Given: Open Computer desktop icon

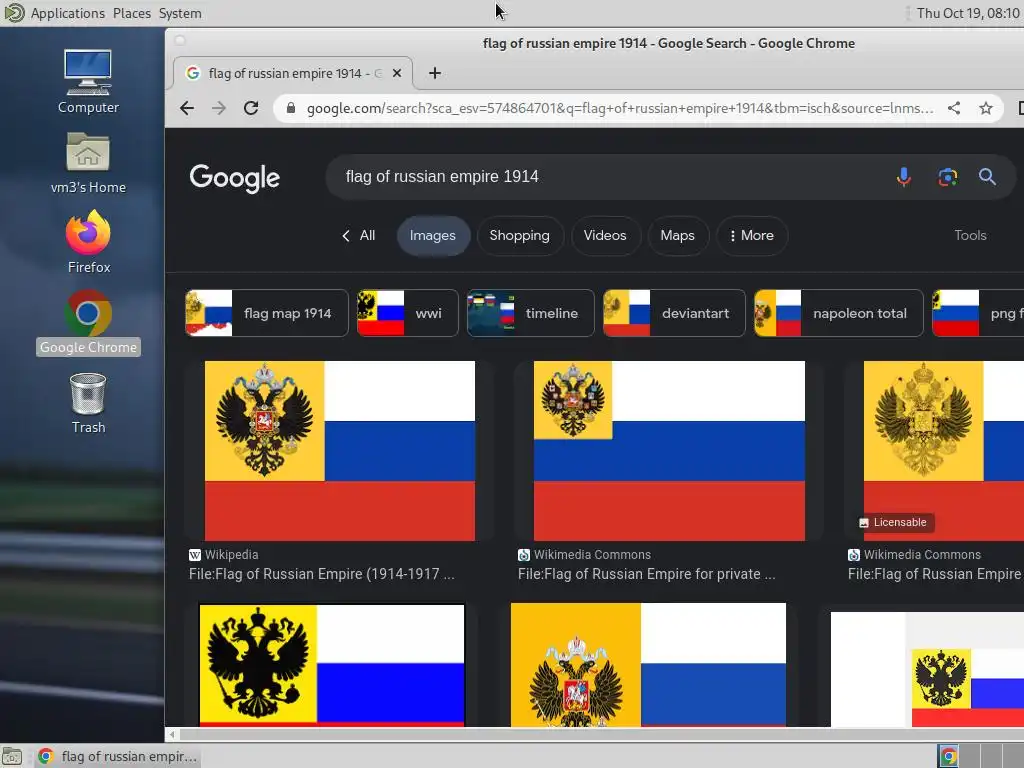Looking at the screenshot, I should (88, 82).
